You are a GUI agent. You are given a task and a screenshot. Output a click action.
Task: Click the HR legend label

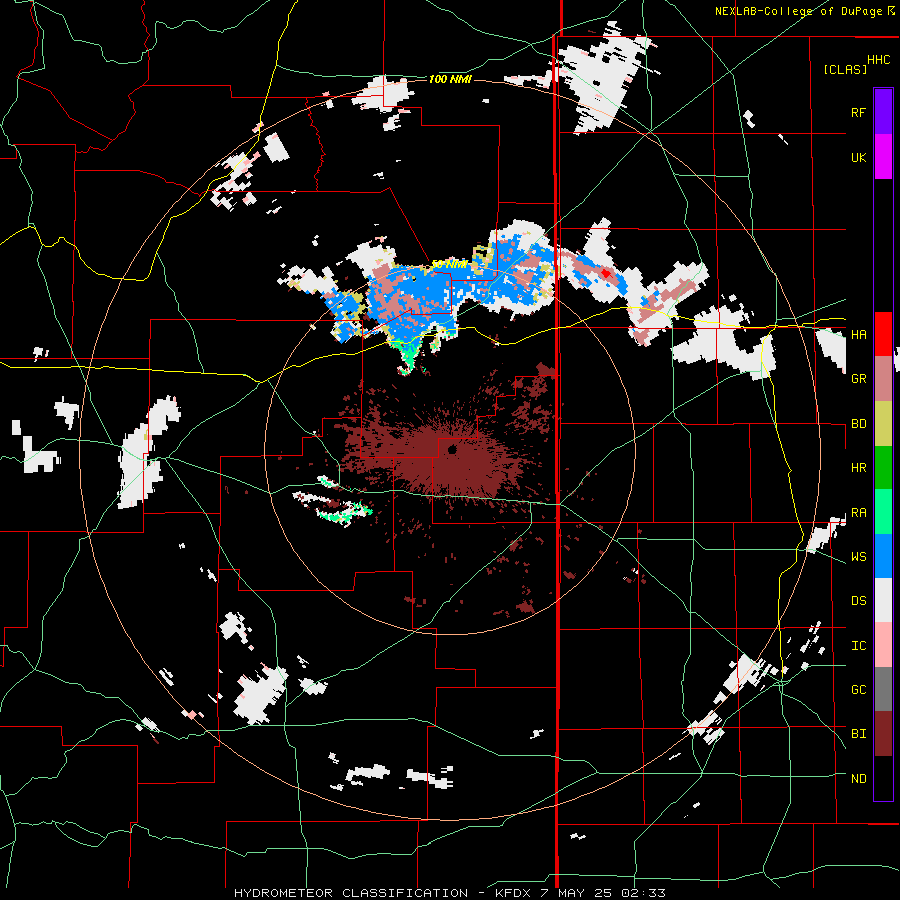pyautogui.click(x=858, y=468)
